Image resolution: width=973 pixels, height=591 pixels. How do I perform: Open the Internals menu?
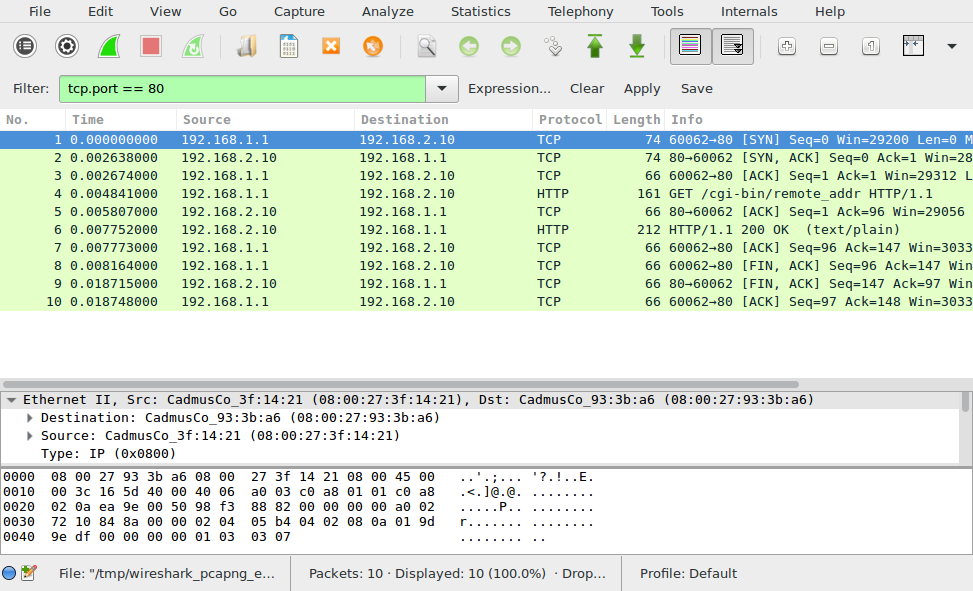click(x=749, y=11)
